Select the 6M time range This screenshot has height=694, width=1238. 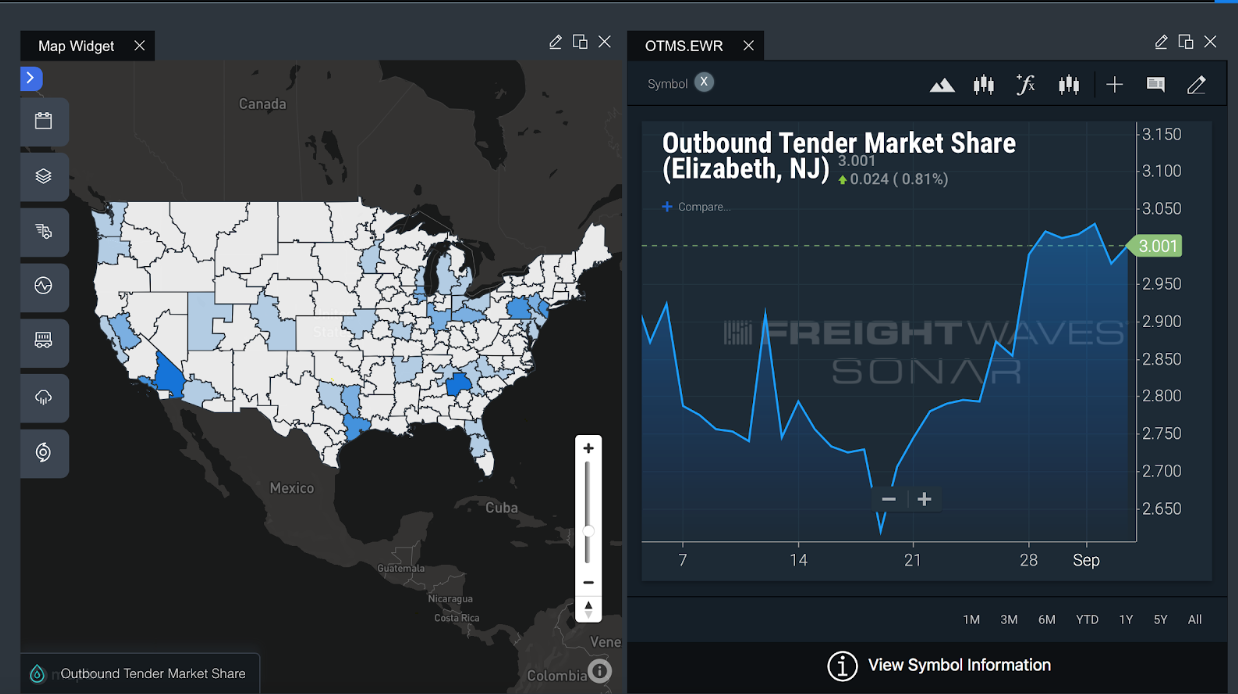(x=1047, y=620)
